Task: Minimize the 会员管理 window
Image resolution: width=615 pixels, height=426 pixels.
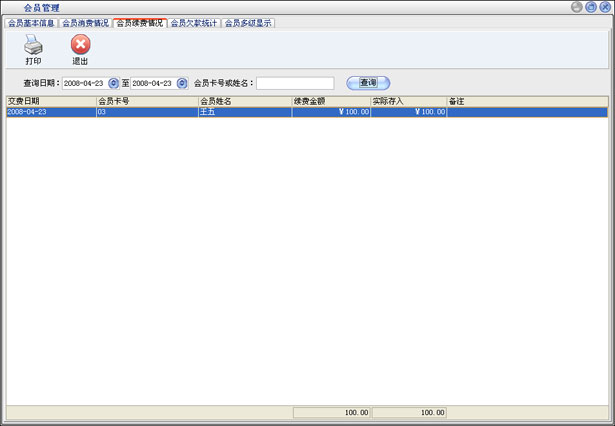Action: click(577, 7)
